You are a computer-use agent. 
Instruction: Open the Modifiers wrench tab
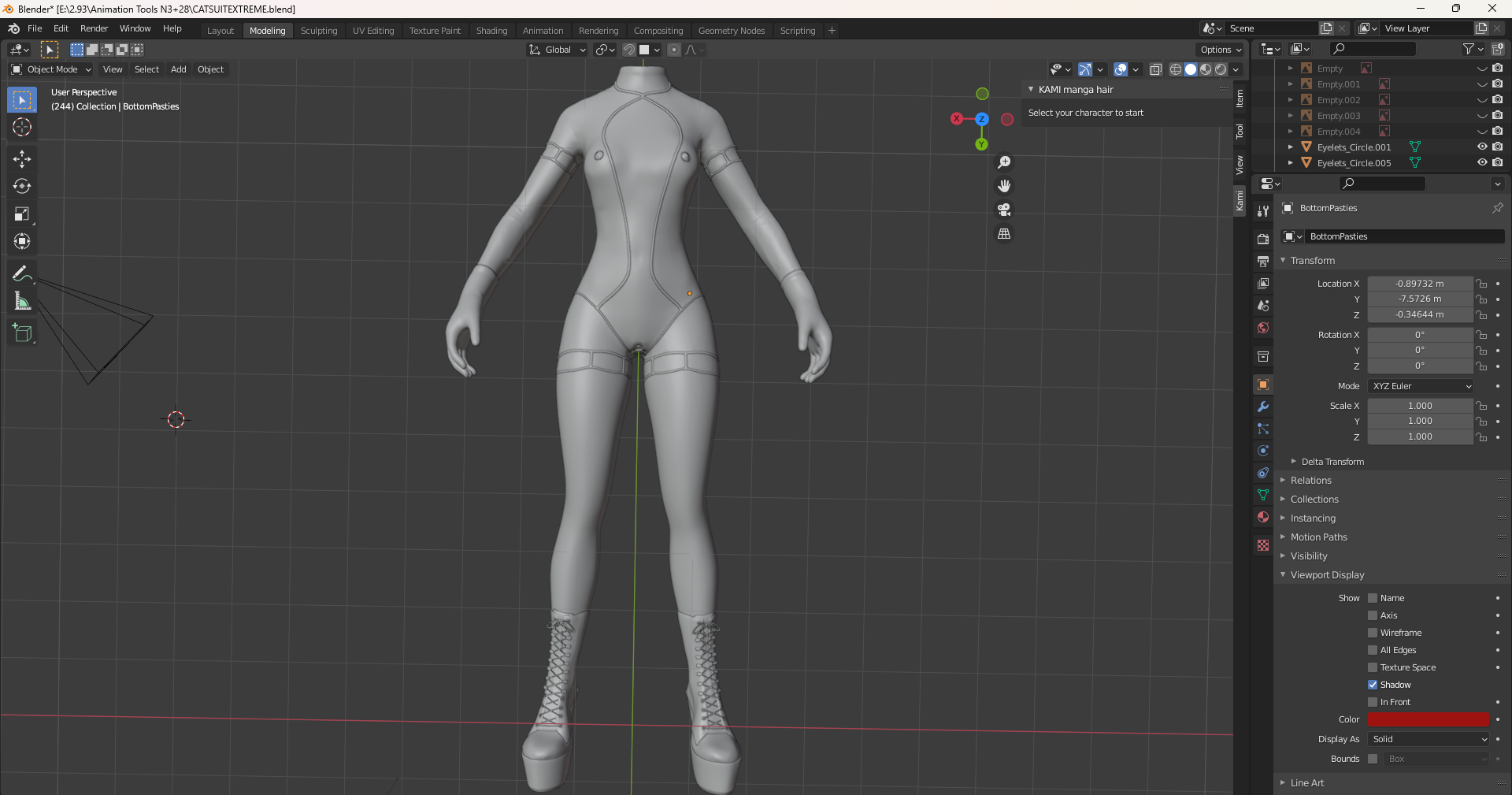1263,407
